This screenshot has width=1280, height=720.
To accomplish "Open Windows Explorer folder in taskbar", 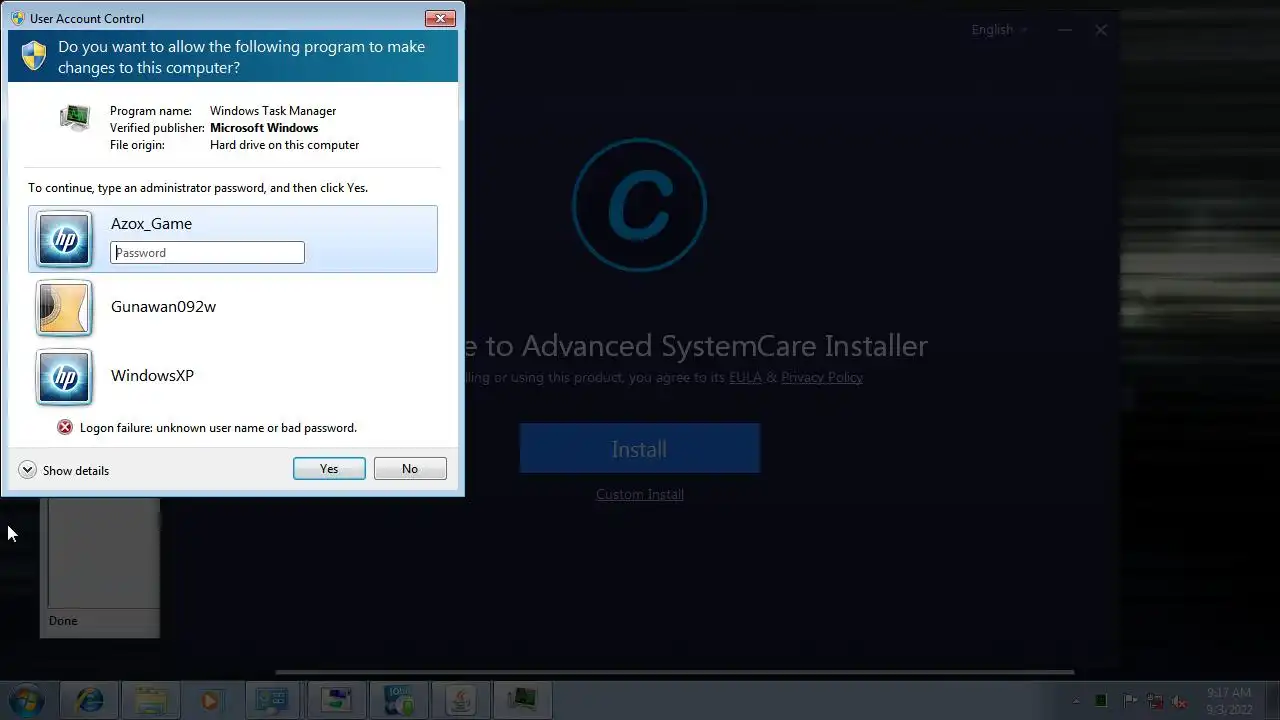I will point(151,700).
